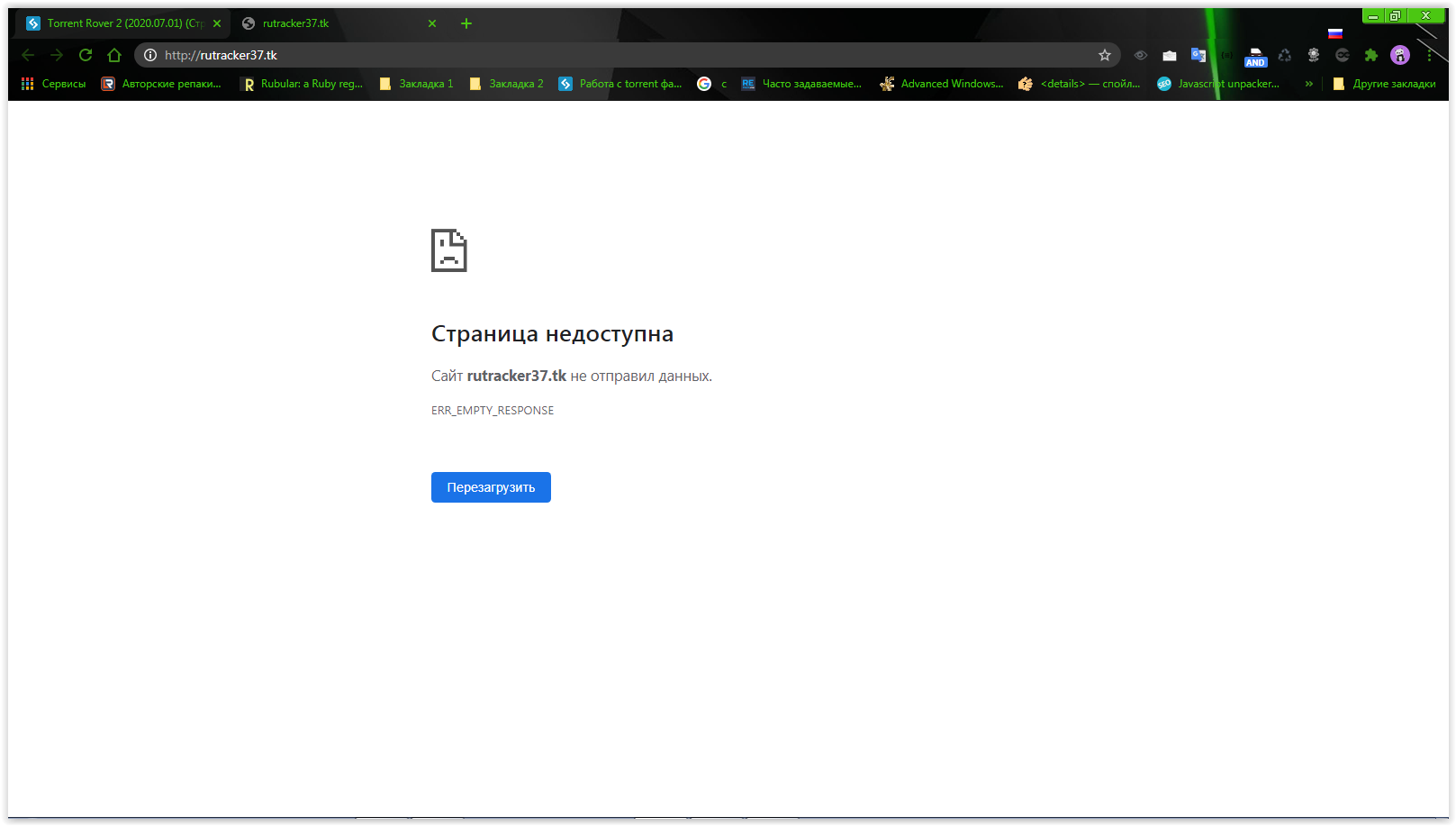1456x826 pixels.
Task: Click the AND badge extension icon
Action: click(x=1255, y=57)
